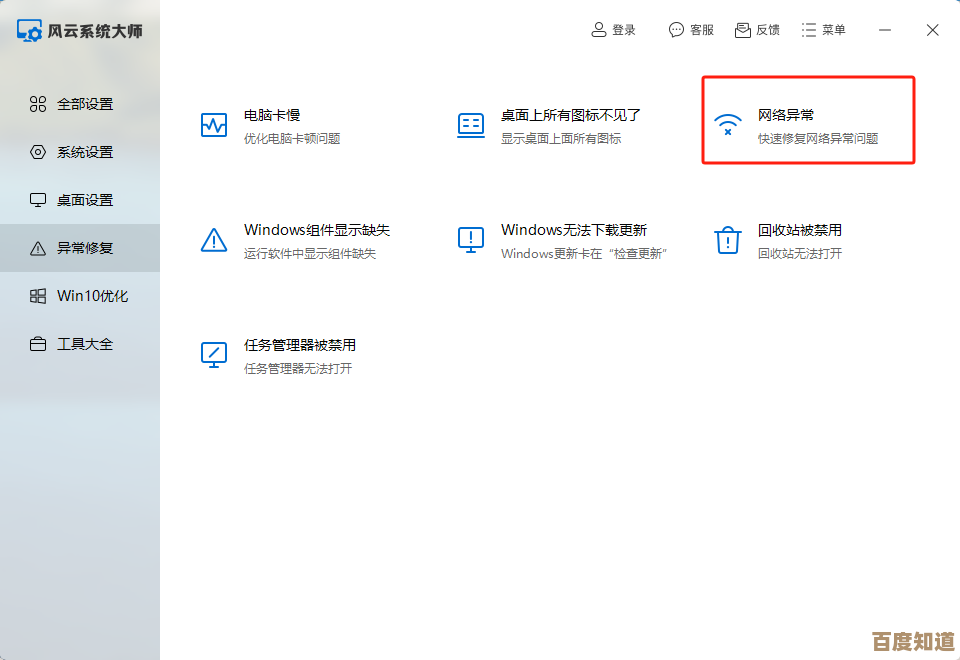The height and width of the screenshot is (660, 960).
Task: Click the 电脑卡慢 heartbeat monitor icon
Action: [x=214, y=125]
